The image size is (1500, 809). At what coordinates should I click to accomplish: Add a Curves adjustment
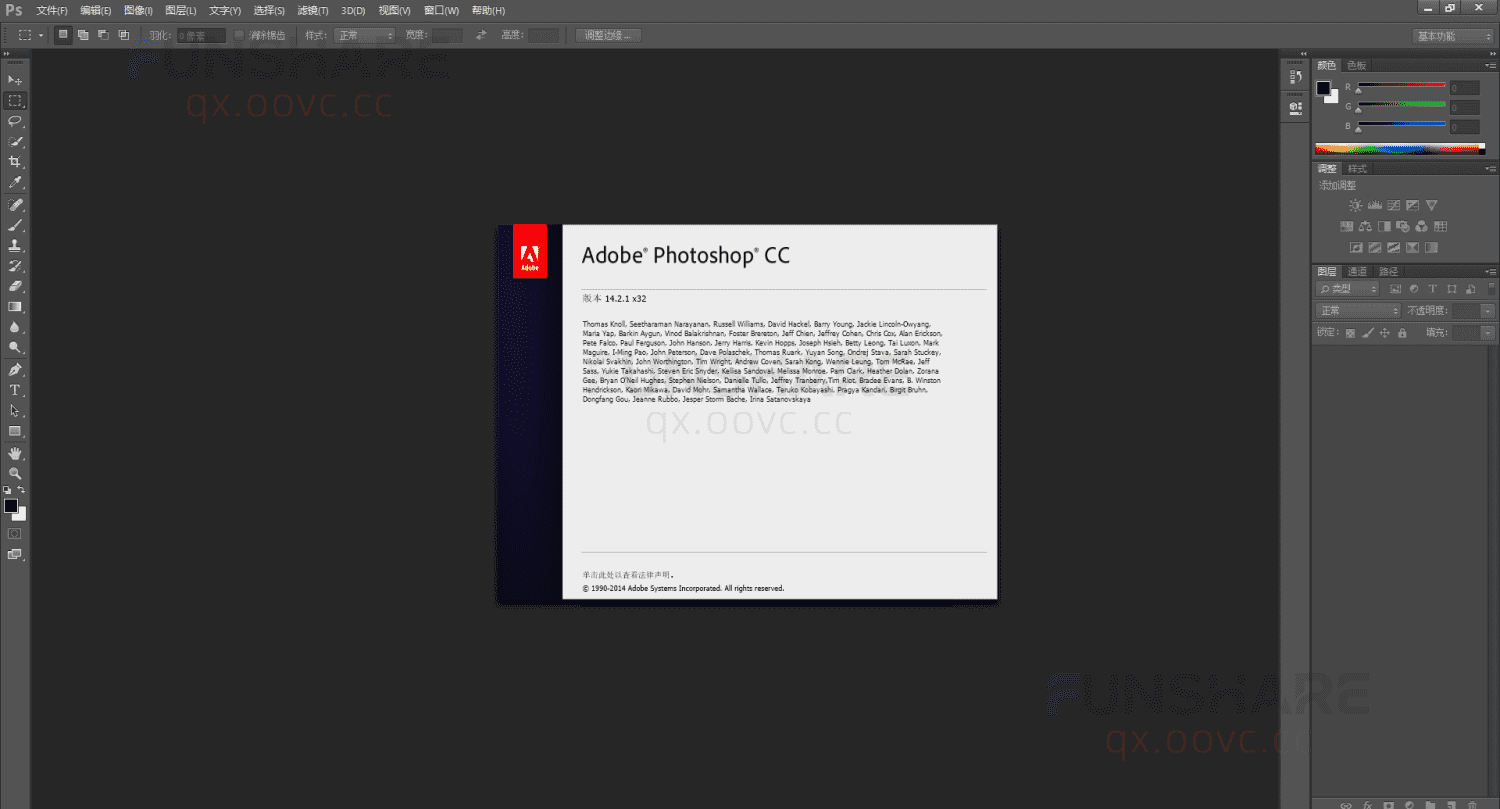tap(1393, 205)
